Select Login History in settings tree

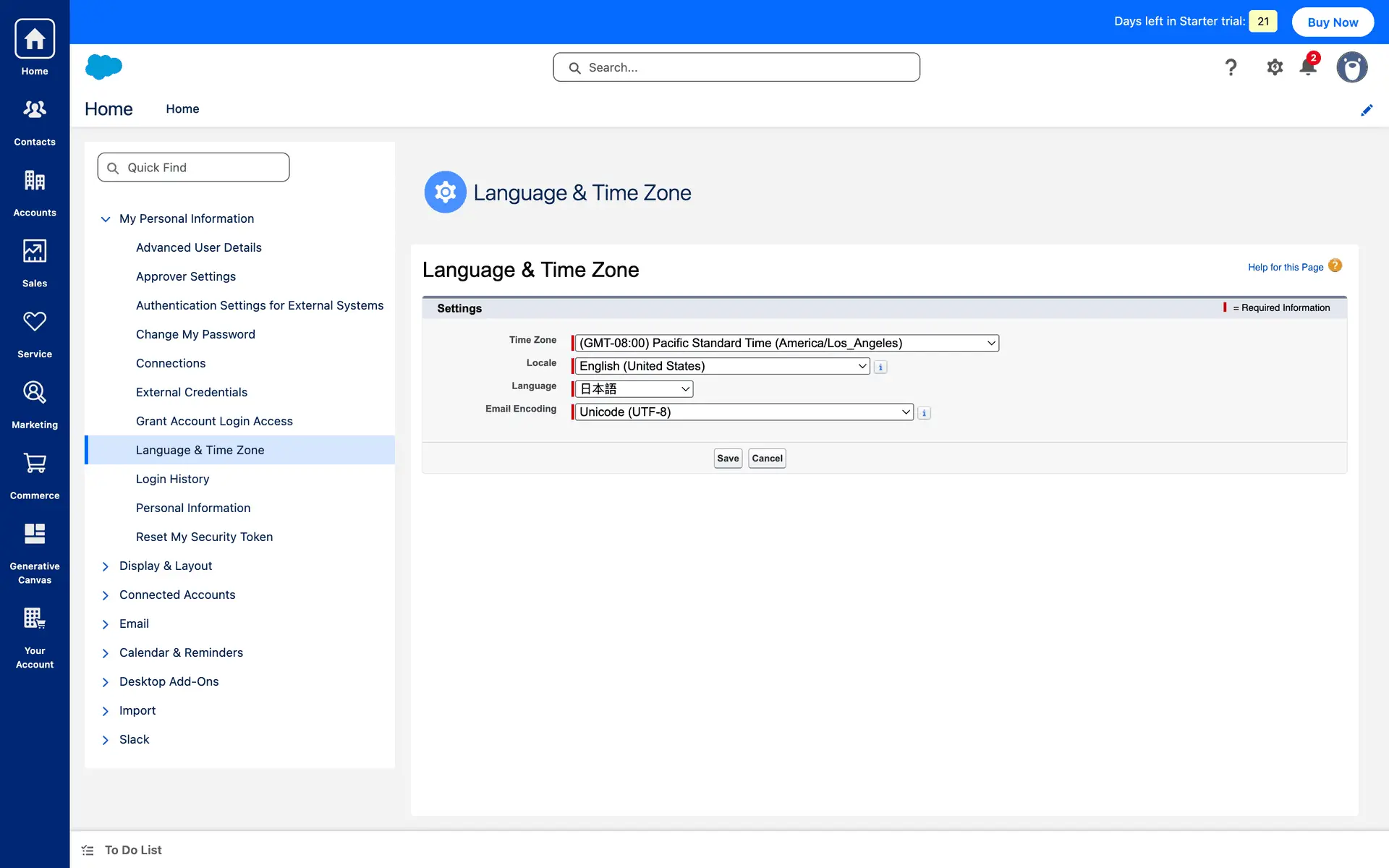pos(172,479)
